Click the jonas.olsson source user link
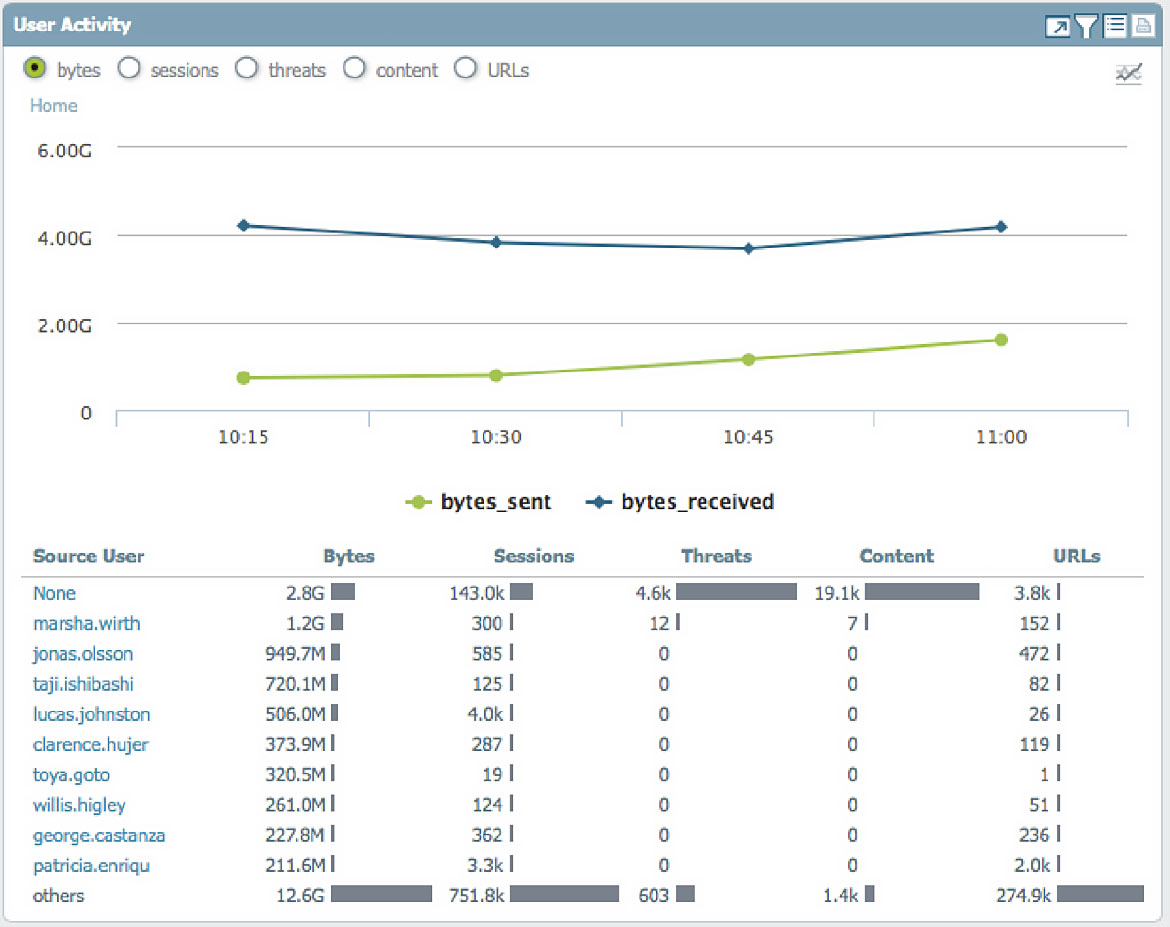1170x927 pixels. coord(83,654)
